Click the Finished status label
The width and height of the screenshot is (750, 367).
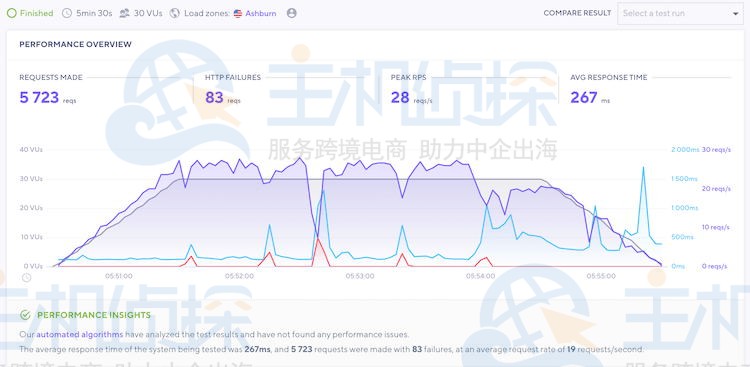pos(36,13)
